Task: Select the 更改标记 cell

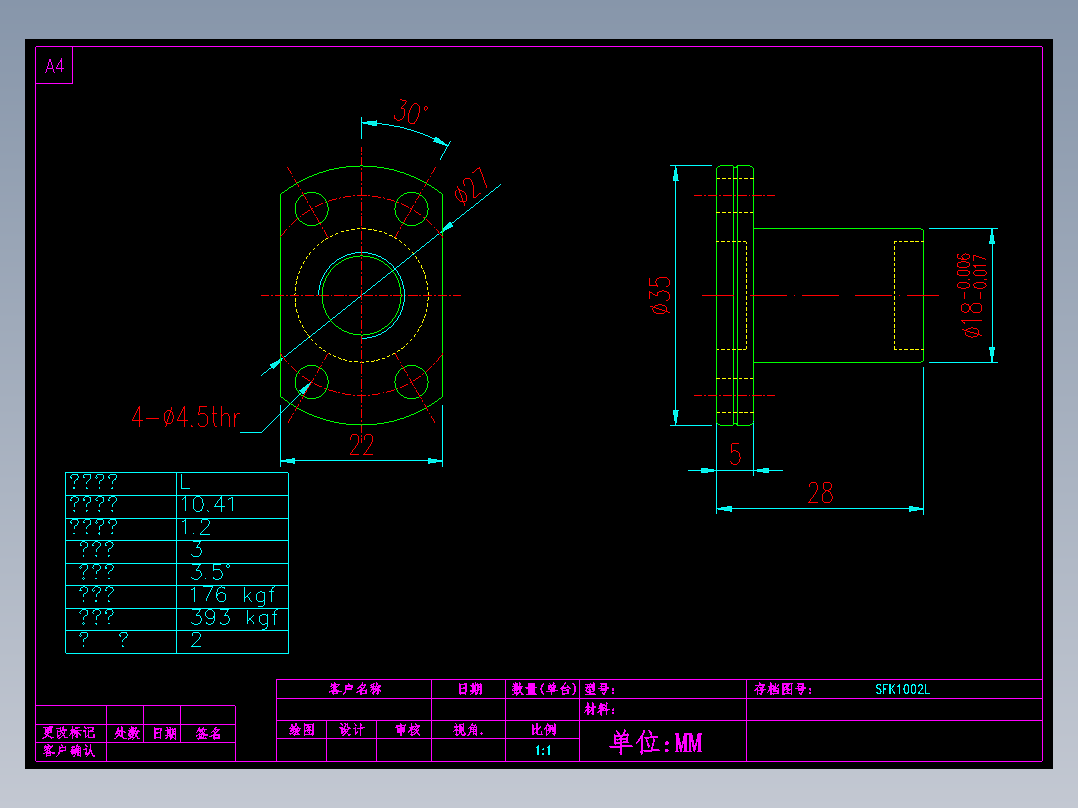Action: pos(69,733)
